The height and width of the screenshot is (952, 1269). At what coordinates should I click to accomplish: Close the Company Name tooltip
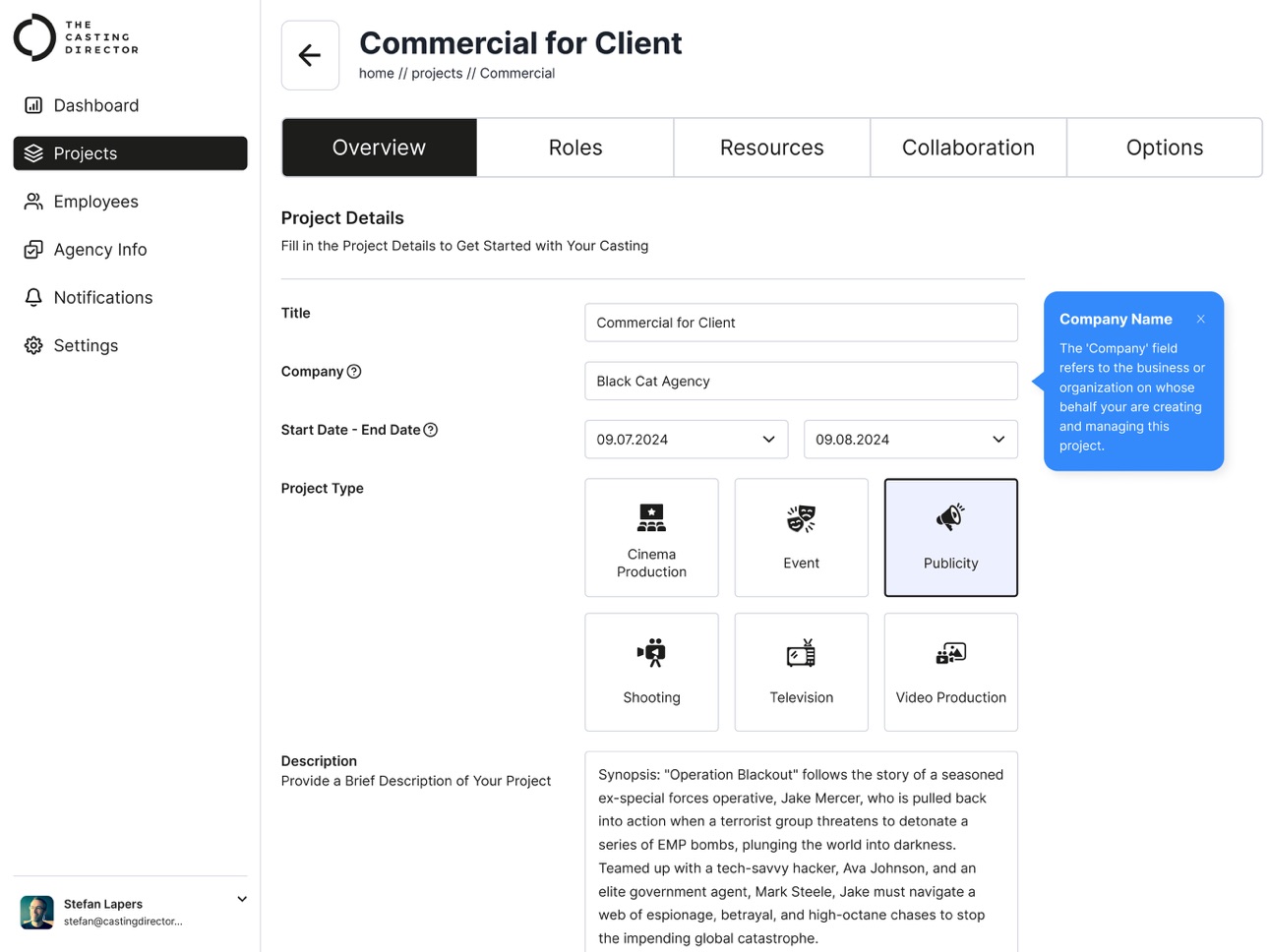pyautogui.click(x=1201, y=319)
